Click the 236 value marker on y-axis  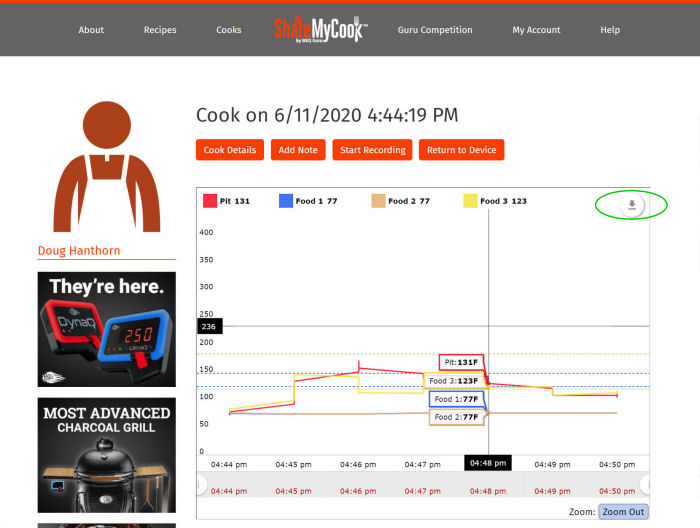point(209,326)
